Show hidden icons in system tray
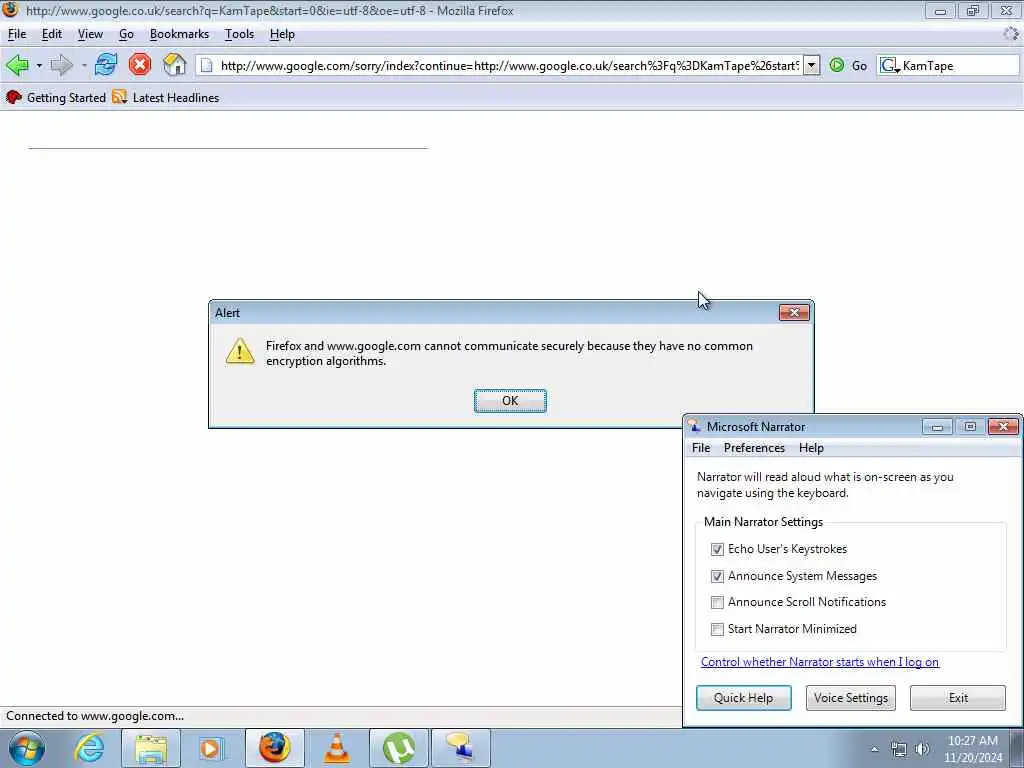 (x=874, y=750)
